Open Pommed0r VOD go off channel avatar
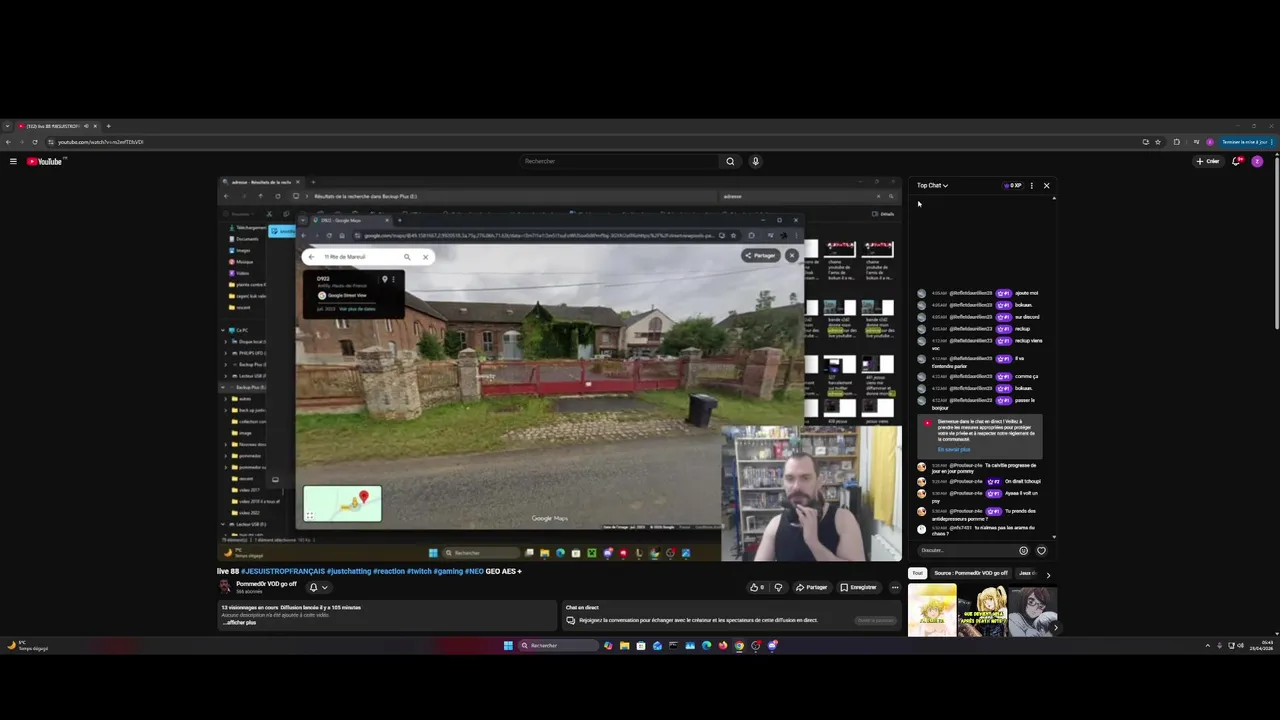 225,587
